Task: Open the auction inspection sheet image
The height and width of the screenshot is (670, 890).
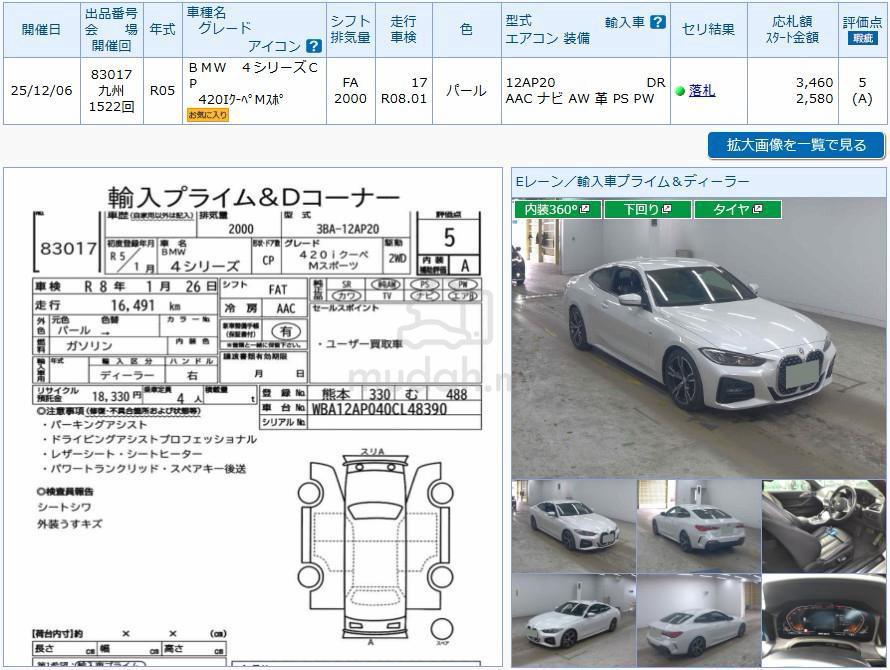Action: (253, 417)
